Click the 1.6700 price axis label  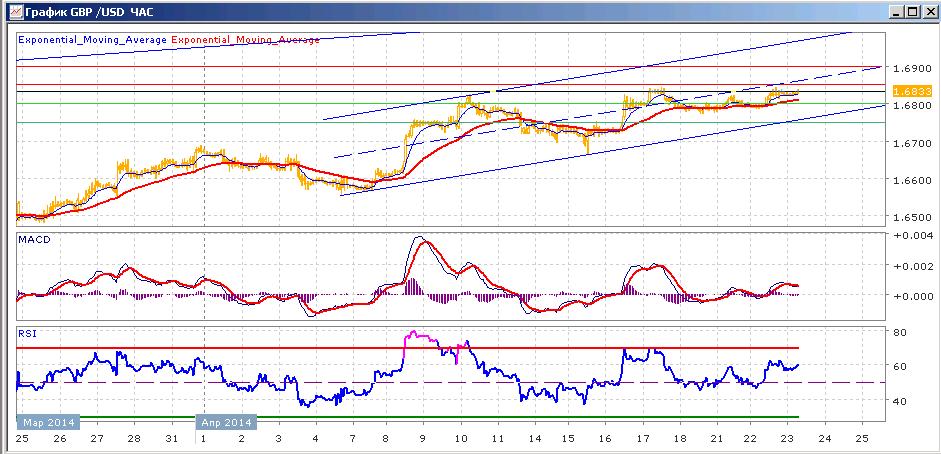[912, 143]
